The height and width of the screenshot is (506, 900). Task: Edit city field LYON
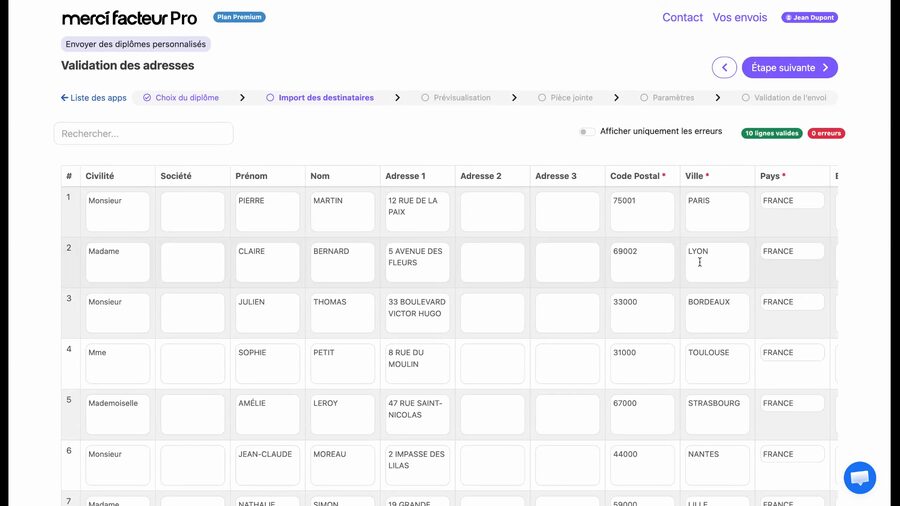pyautogui.click(x=717, y=262)
